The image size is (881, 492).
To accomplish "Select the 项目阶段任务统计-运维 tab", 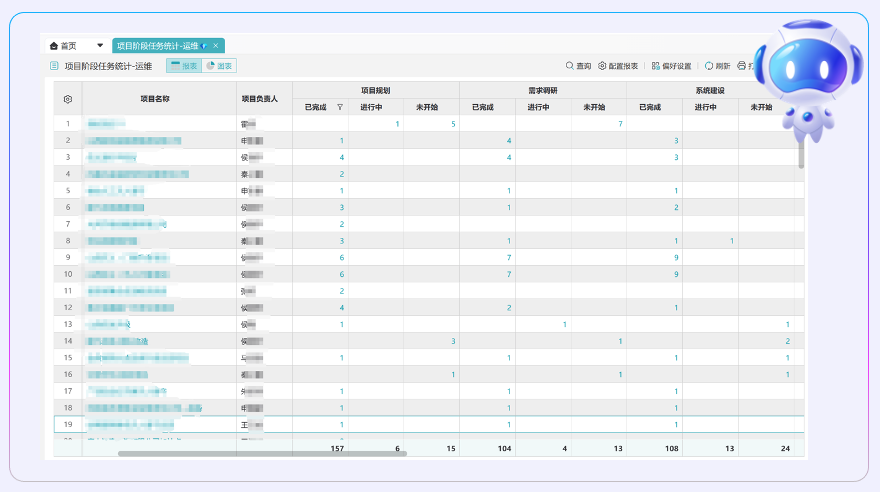I will (x=158, y=46).
